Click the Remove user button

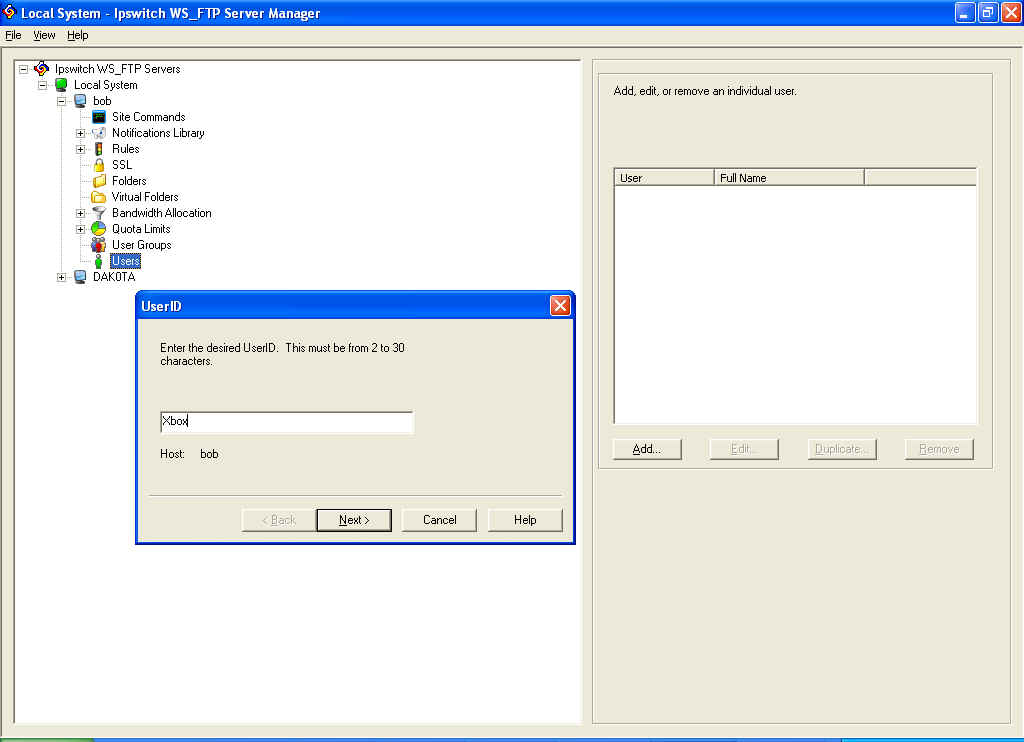(x=939, y=449)
